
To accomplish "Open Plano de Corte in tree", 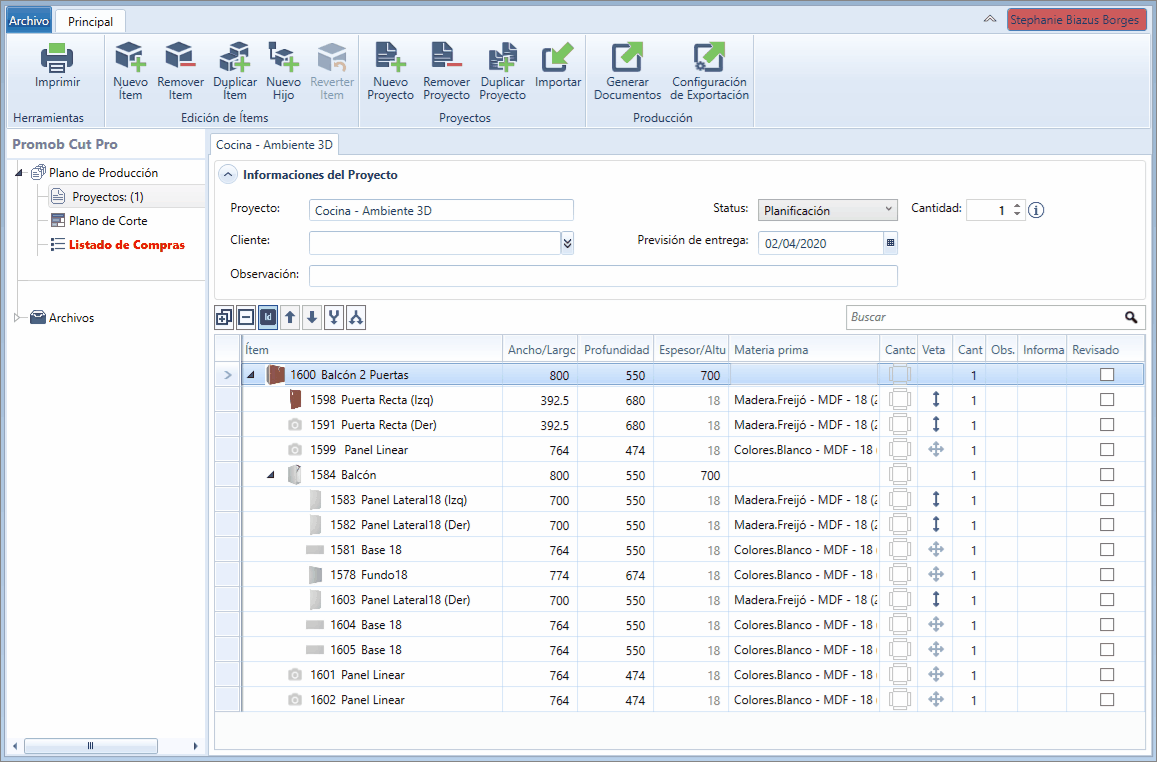I will click(108, 221).
